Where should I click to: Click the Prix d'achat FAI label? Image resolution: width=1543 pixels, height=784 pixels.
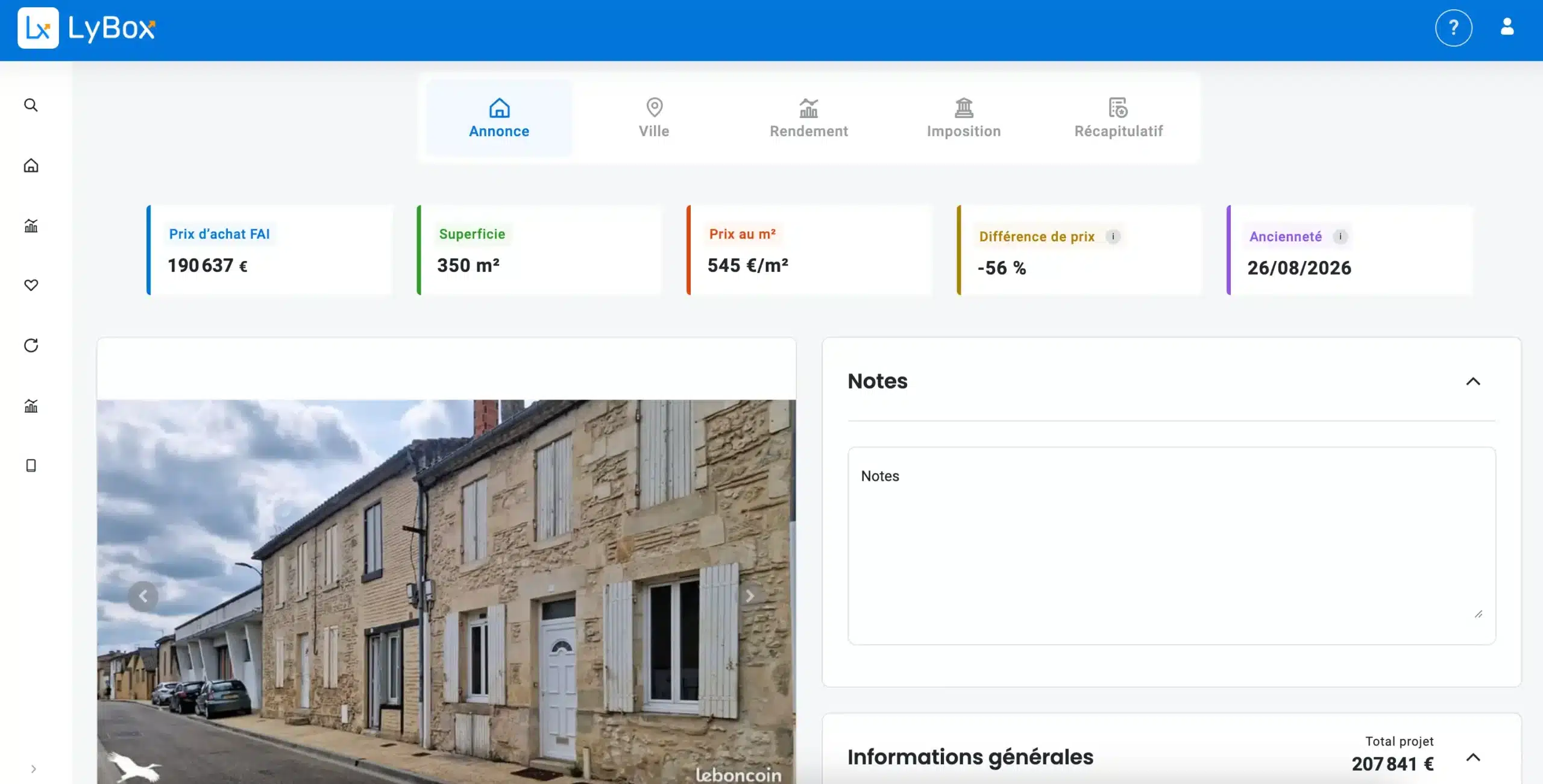pyautogui.click(x=219, y=234)
